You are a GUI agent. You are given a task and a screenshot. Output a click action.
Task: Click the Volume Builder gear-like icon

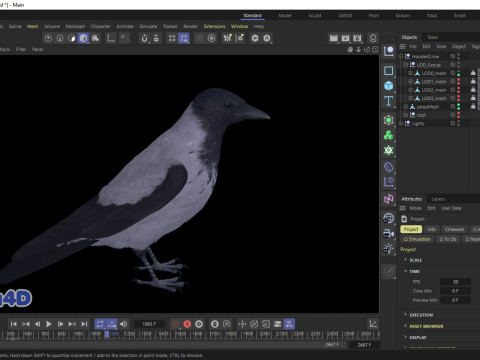click(x=389, y=150)
